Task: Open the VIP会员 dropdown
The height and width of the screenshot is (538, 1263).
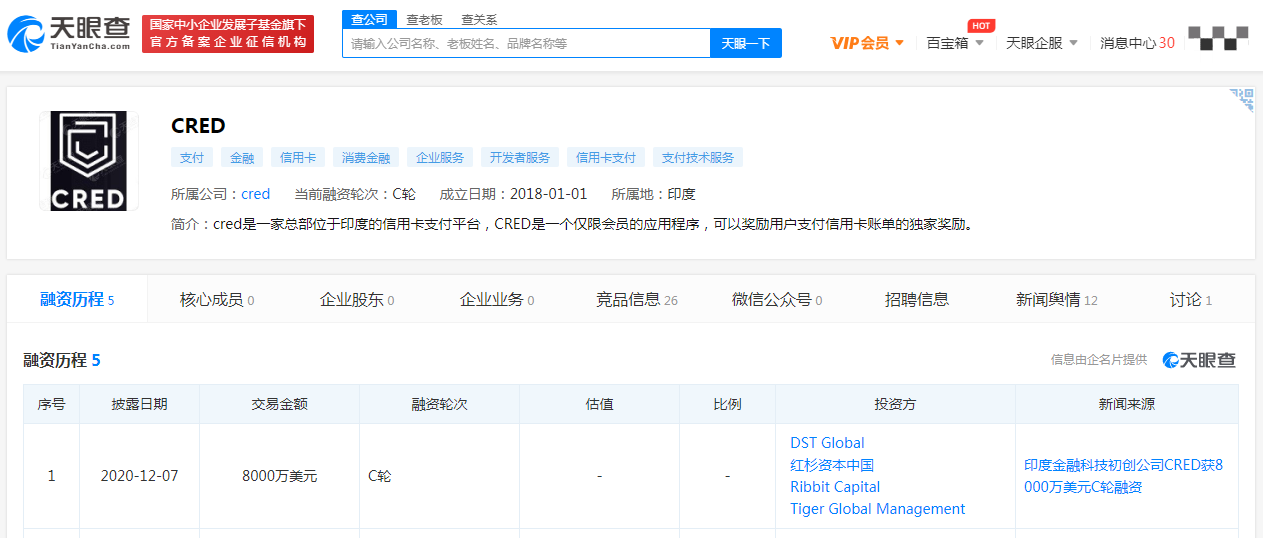Action: [x=867, y=43]
